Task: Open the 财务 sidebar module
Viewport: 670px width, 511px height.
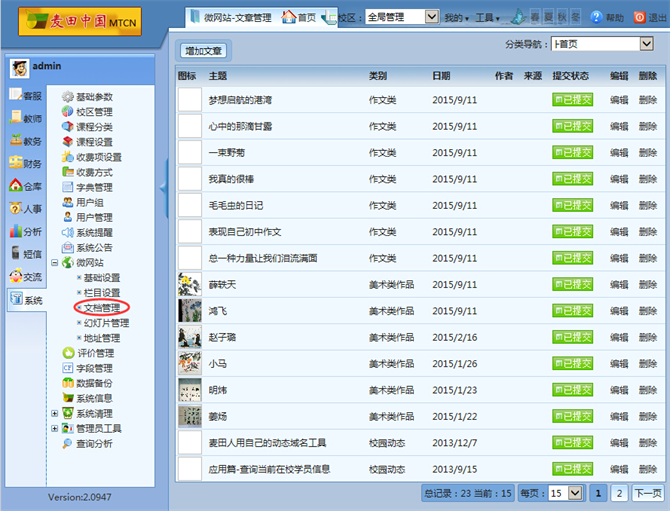Action: [x=25, y=163]
